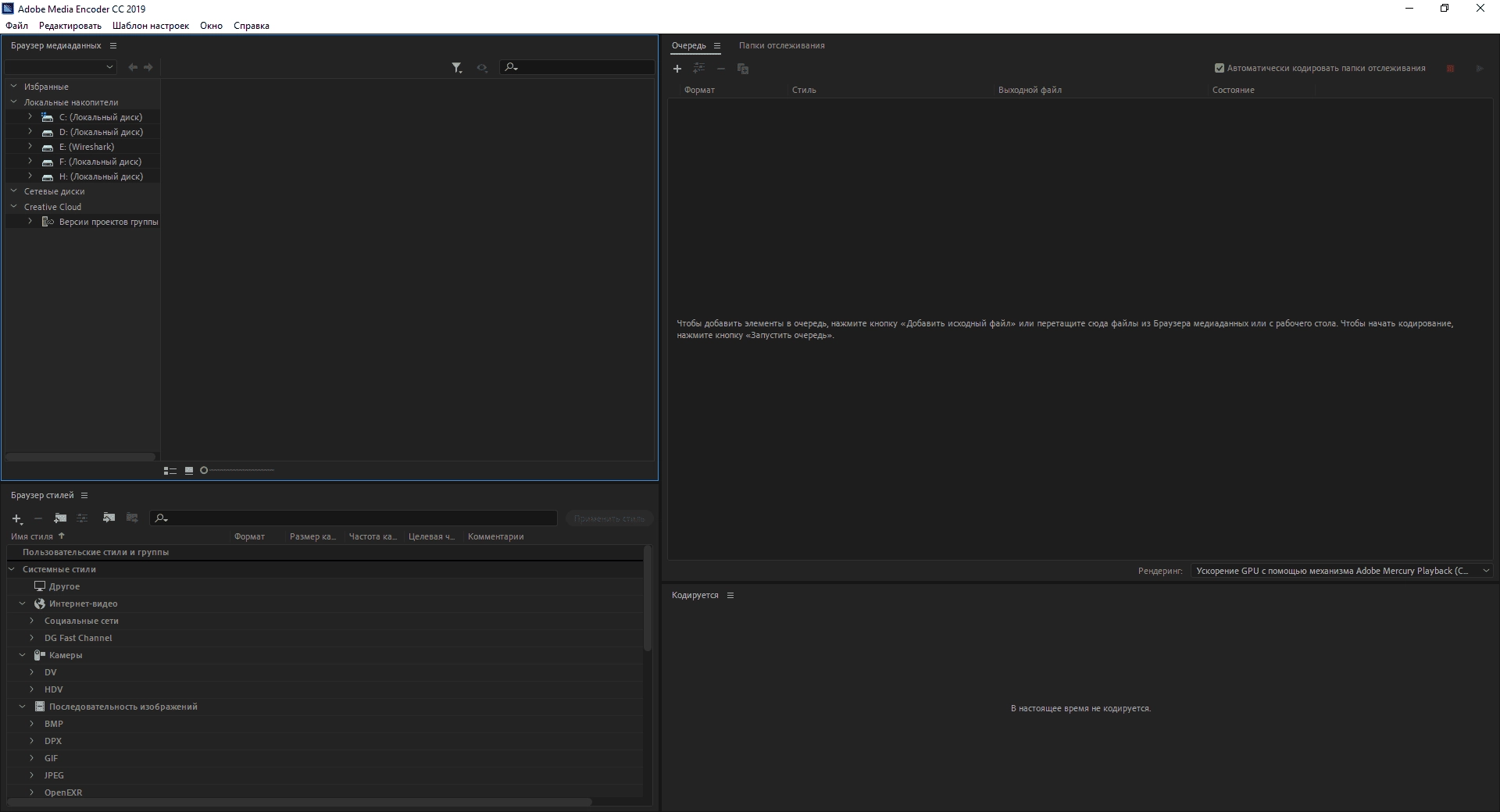Click the delete preset minus icon
The width and height of the screenshot is (1500, 812).
coord(37,519)
